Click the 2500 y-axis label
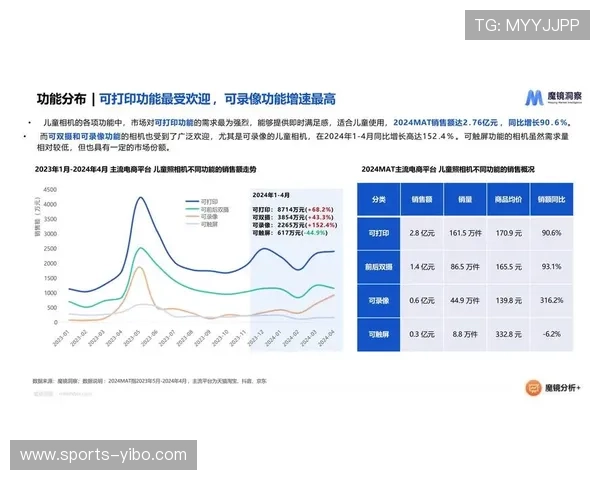The width and height of the screenshot is (600, 480). click(50, 249)
